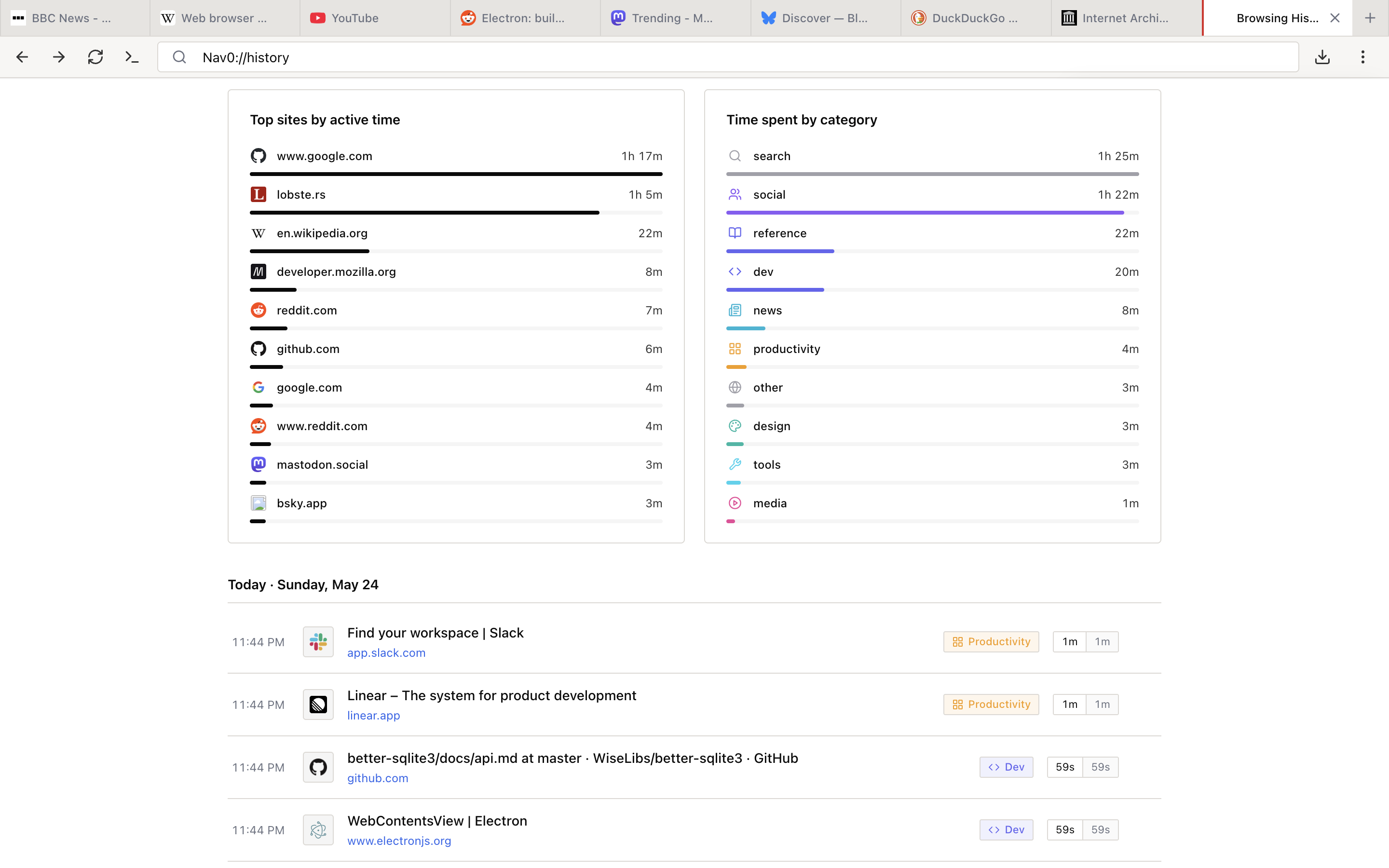
Task: Open the www.electronjs.org link
Action: 399,841
